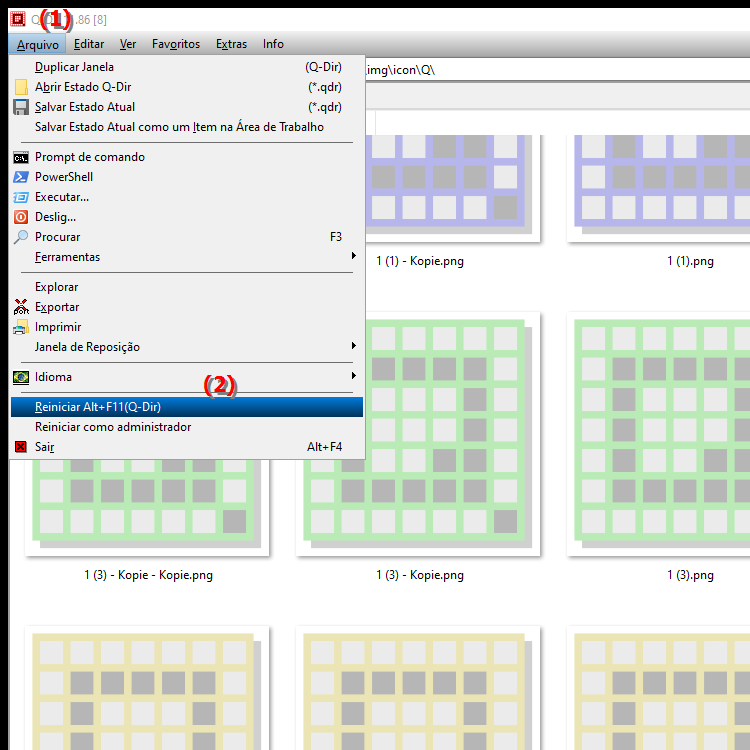
Task: Choose Explorar entry
Action: 187,287
